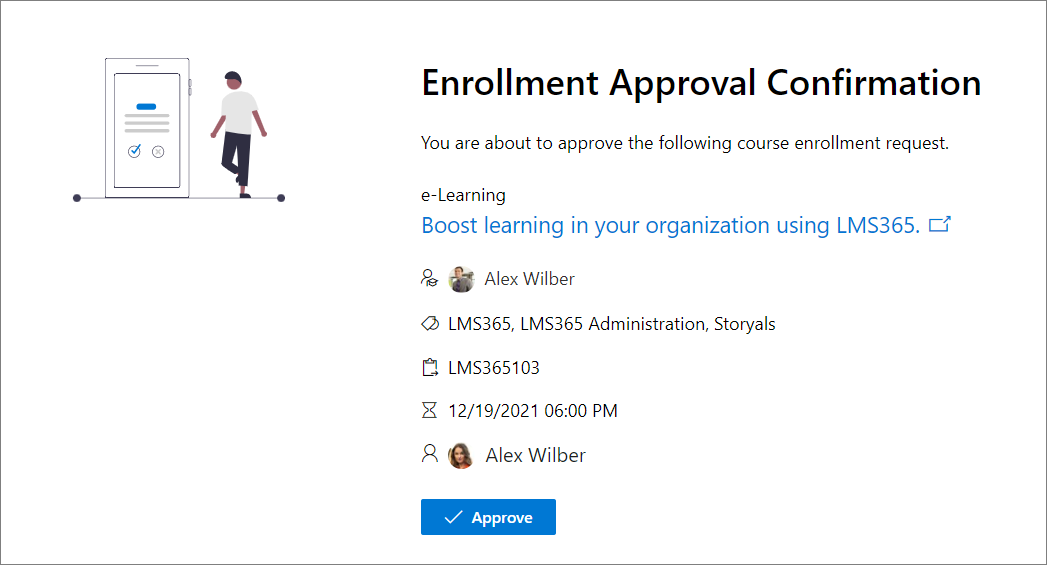Select the Alex Wilber name beside the man's avatar
The height and width of the screenshot is (565, 1047).
click(x=529, y=279)
